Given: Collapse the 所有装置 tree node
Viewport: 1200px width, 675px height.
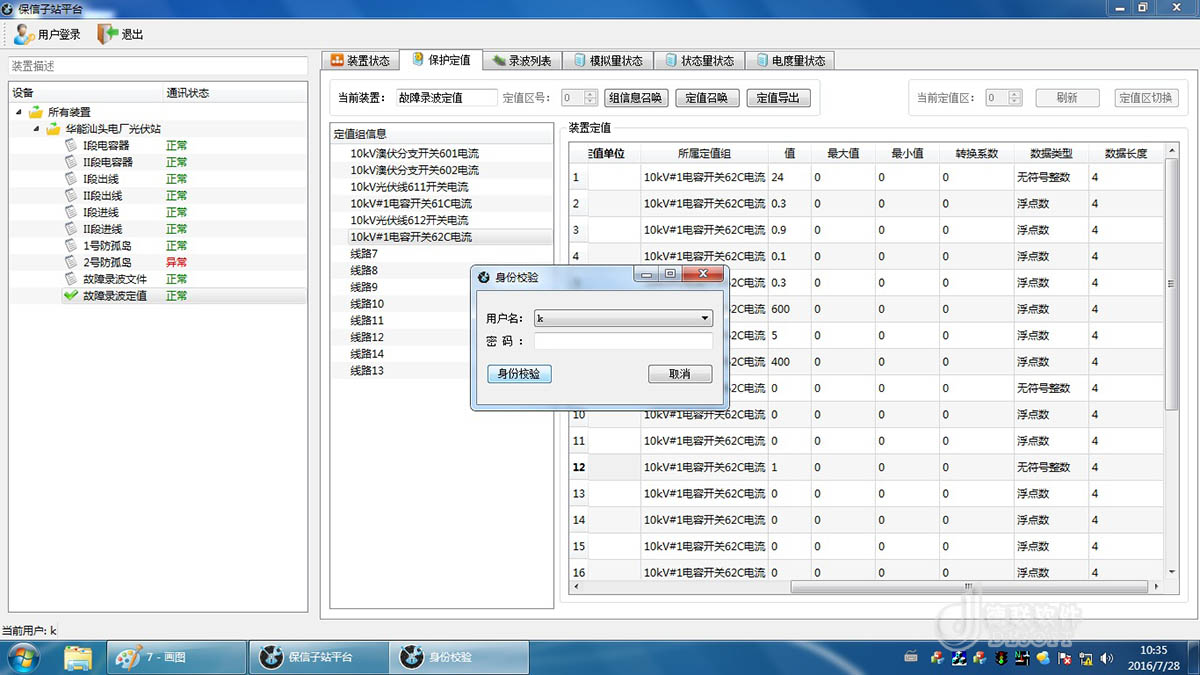Looking at the screenshot, I should (21, 112).
